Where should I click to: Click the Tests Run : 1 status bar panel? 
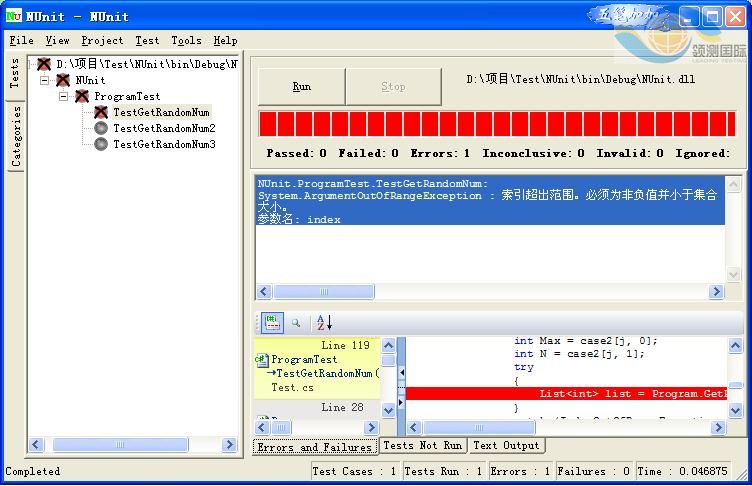(444, 471)
